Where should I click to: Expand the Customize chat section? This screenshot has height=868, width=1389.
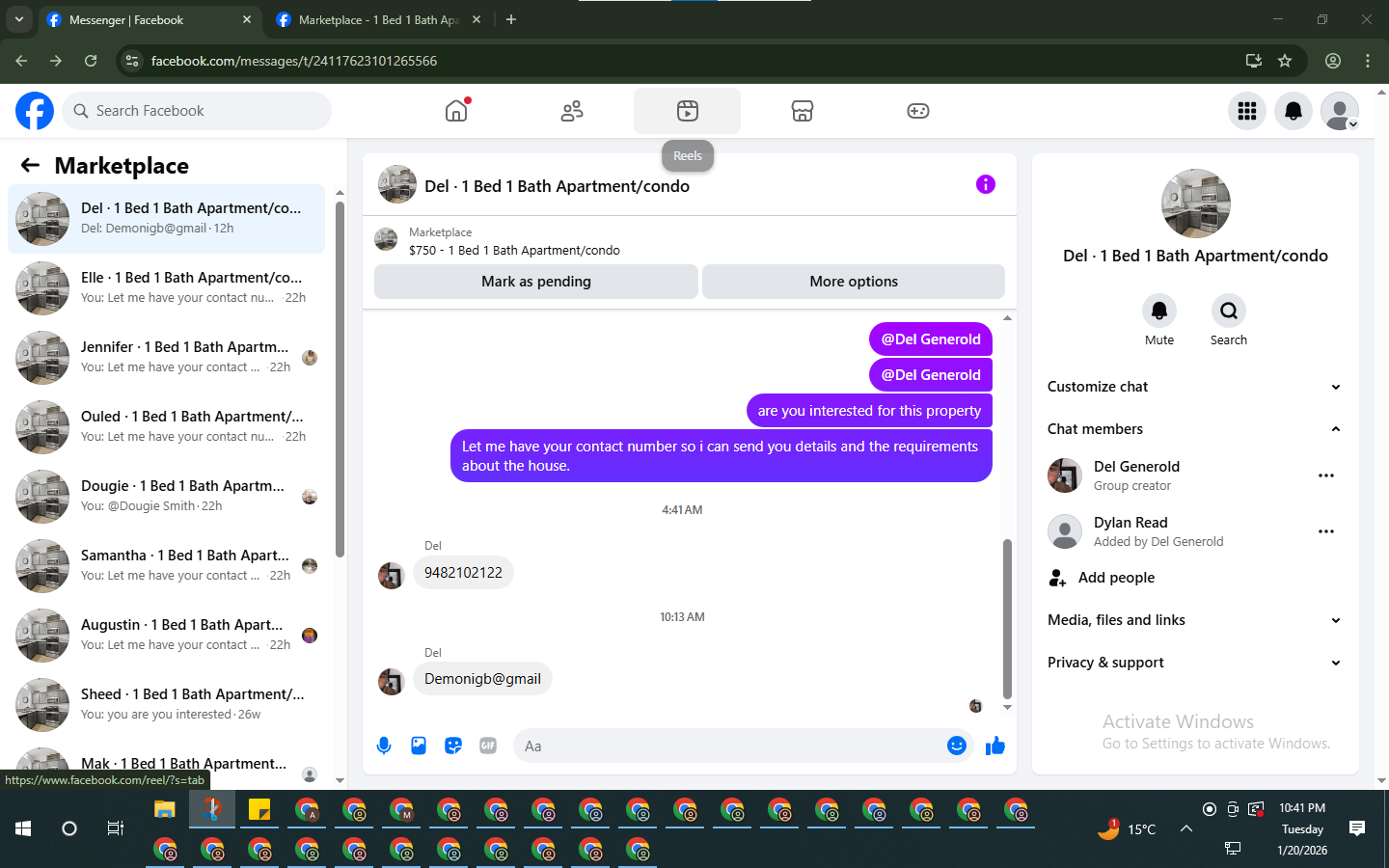pyautogui.click(x=1195, y=387)
